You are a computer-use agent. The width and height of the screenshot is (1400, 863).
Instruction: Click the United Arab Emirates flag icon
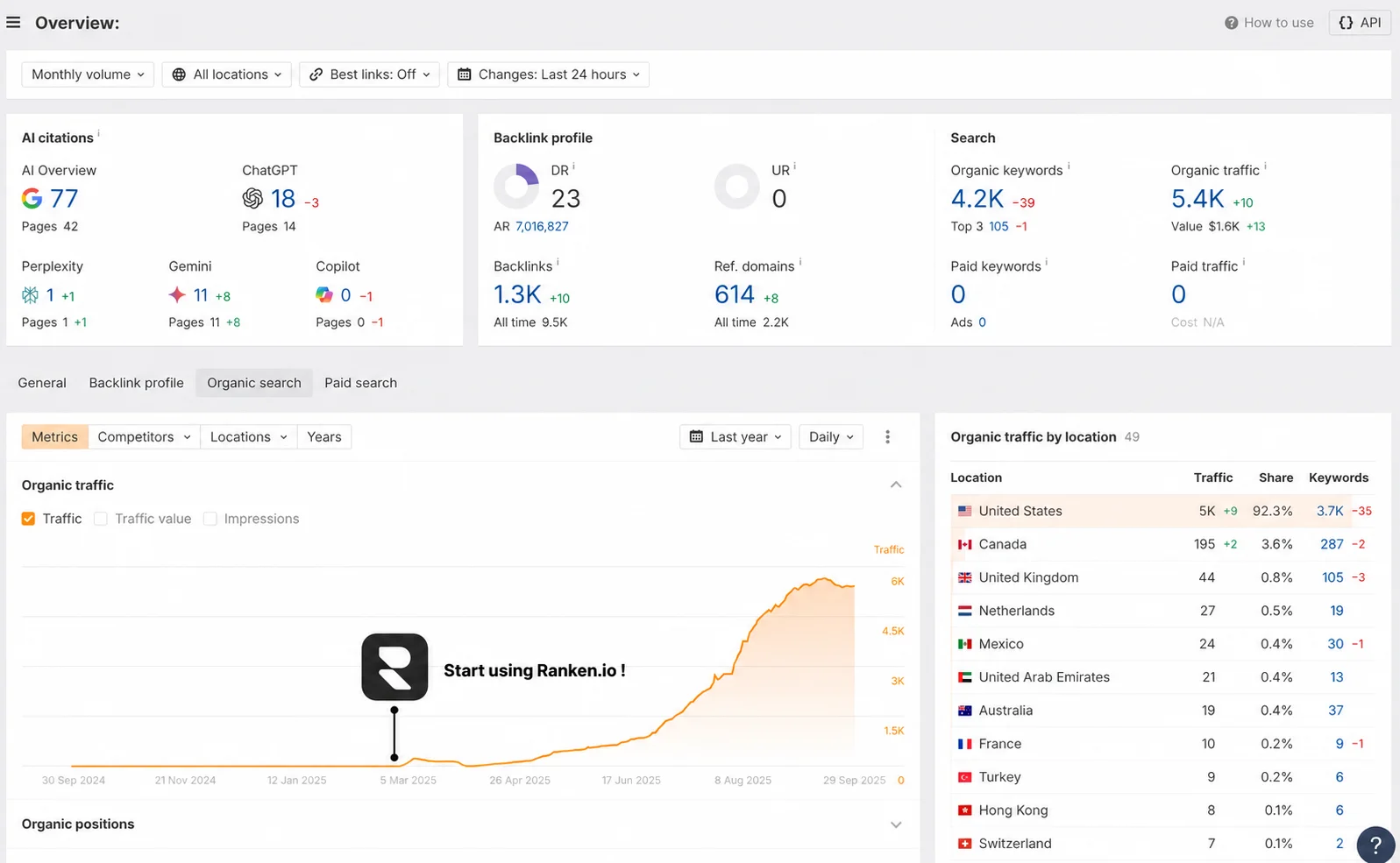[x=964, y=677]
